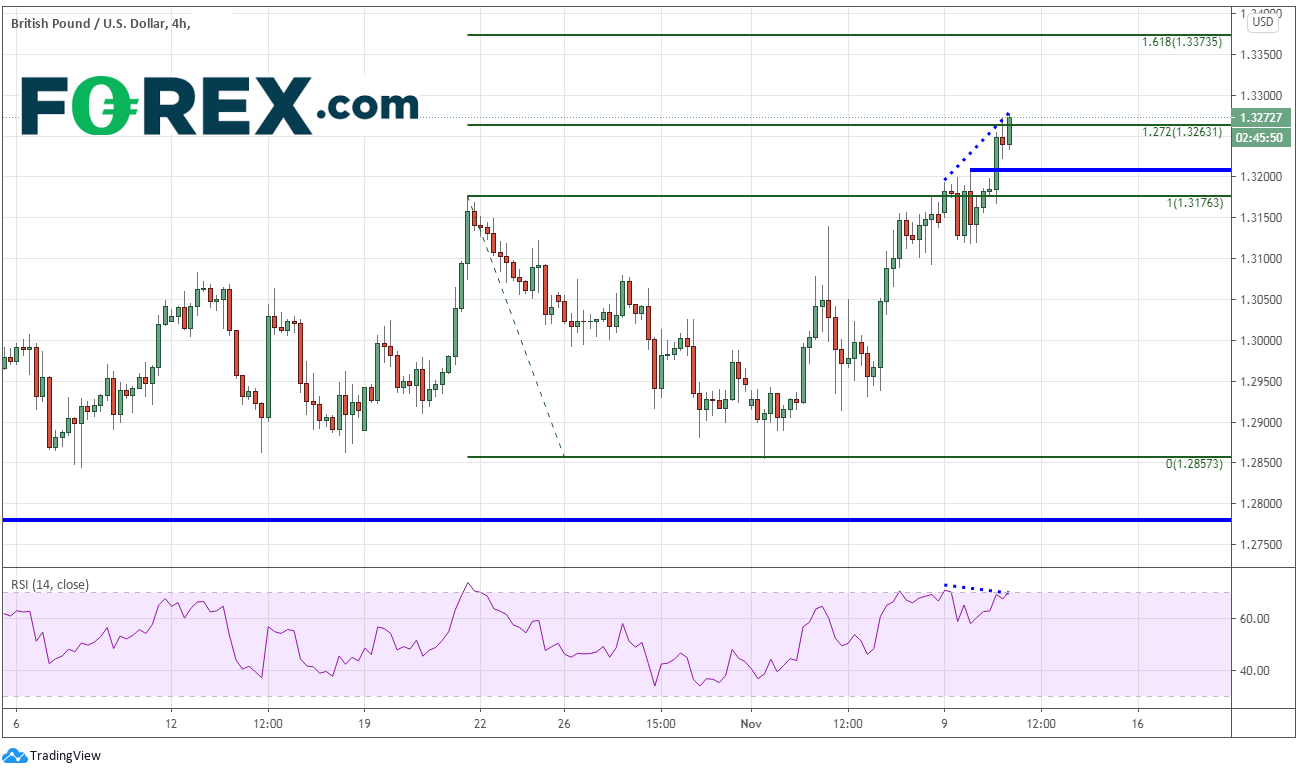Screen dimensions: 1302x774
Task: Click the 1.27500 price axis label
Action: (1261, 545)
